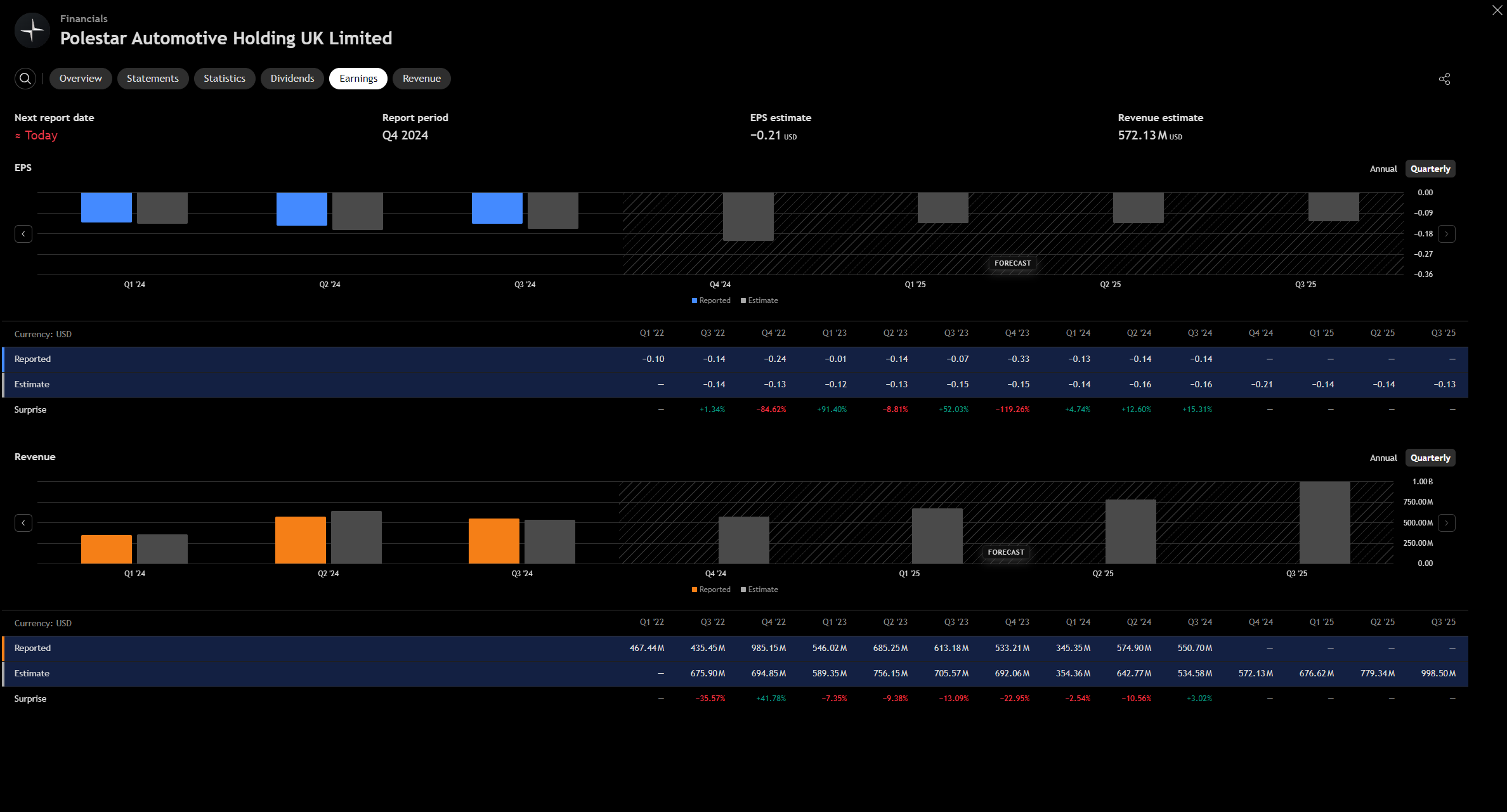The width and height of the screenshot is (1507, 812).
Task: Click the Q4 '24 revenue estimate bar
Action: coord(743,540)
